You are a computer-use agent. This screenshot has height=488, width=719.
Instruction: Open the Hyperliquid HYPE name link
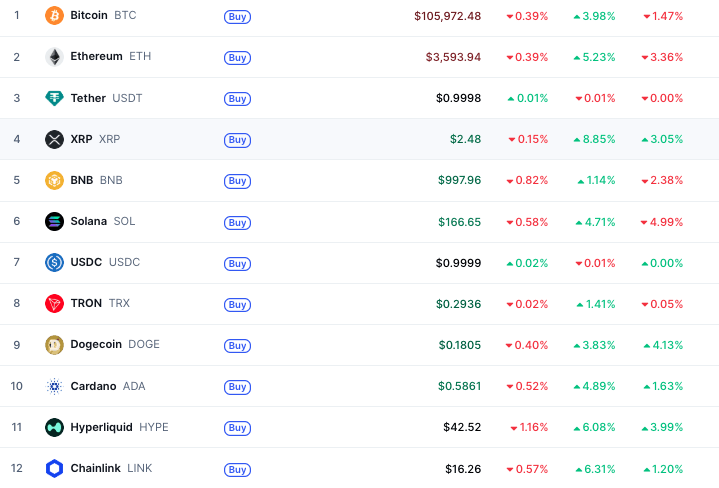(x=101, y=427)
